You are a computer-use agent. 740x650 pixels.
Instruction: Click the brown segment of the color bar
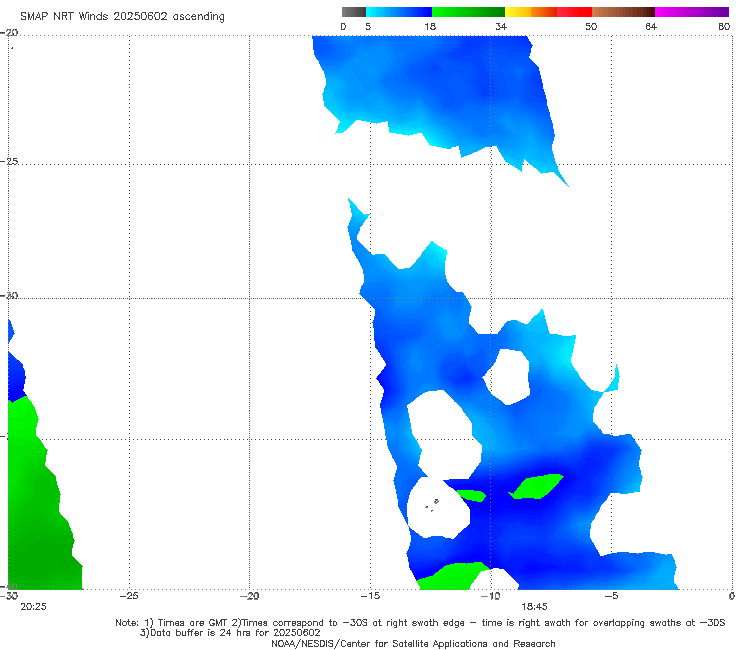[x=623, y=12]
